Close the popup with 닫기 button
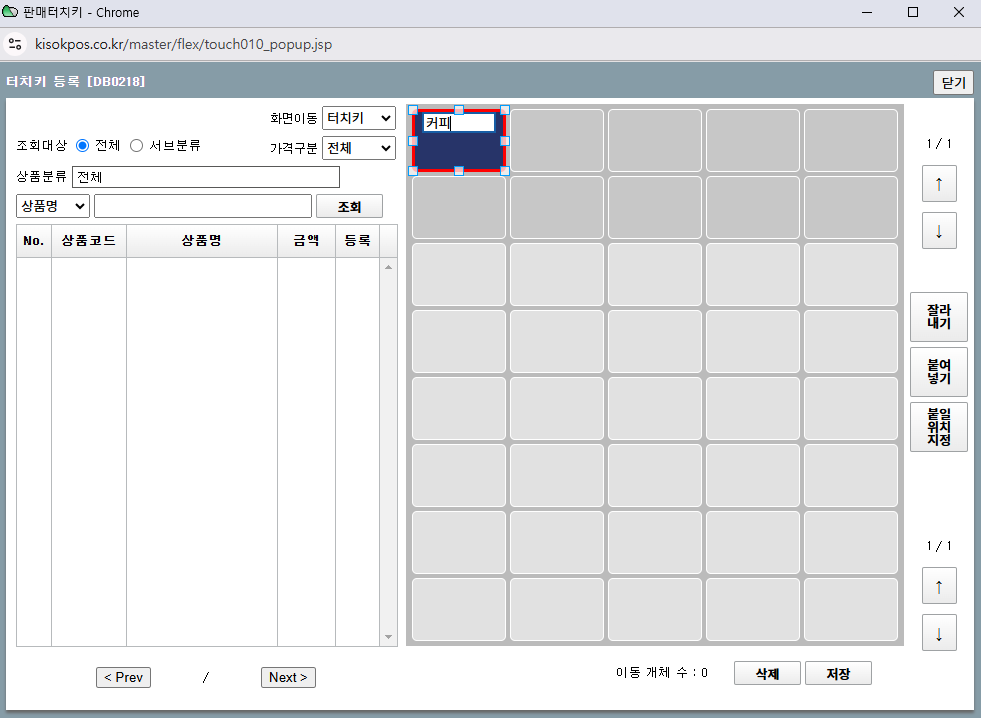Image resolution: width=981 pixels, height=718 pixels. point(952,83)
